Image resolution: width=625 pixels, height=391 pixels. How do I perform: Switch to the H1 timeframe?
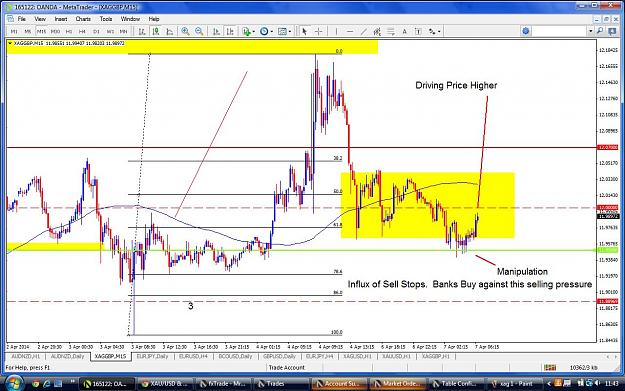pos(69,31)
